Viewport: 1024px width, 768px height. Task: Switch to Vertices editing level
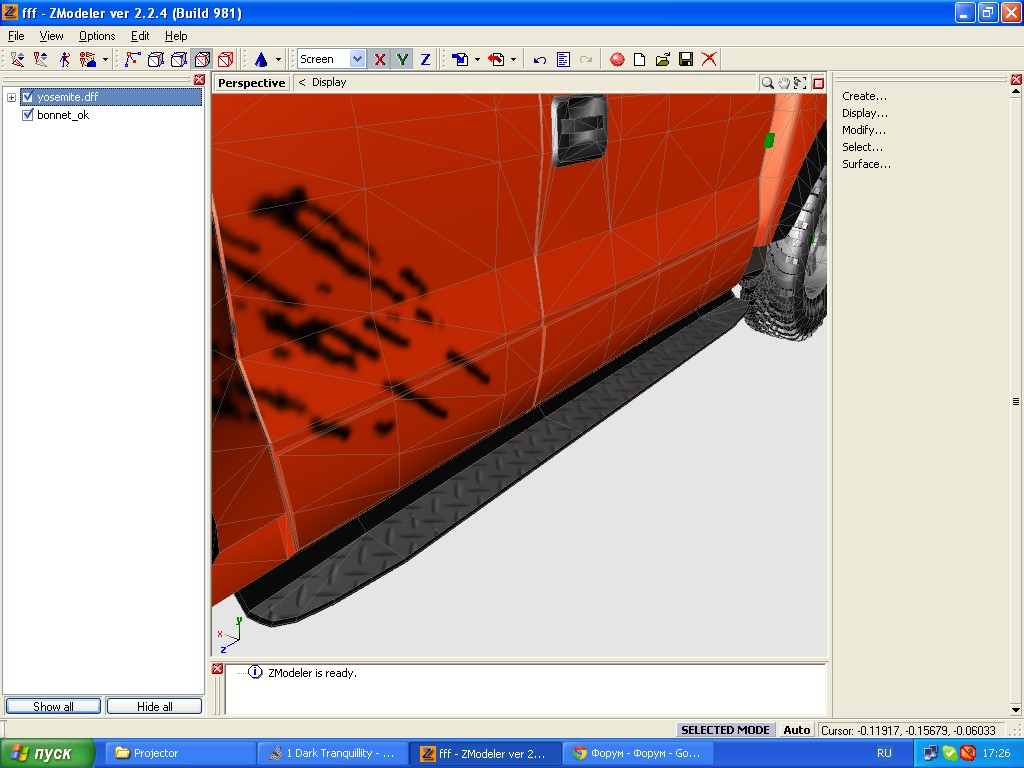(x=133, y=59)
